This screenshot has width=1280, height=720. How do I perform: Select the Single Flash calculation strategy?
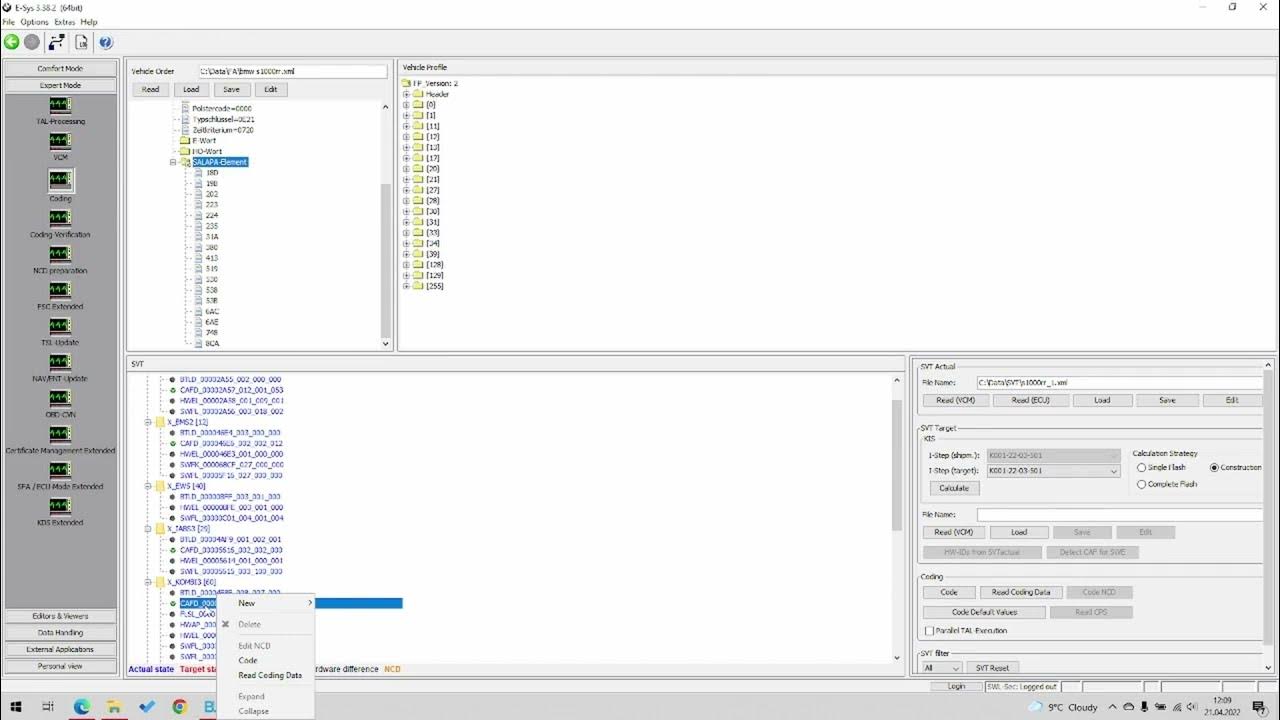(x=1141, y=468)
